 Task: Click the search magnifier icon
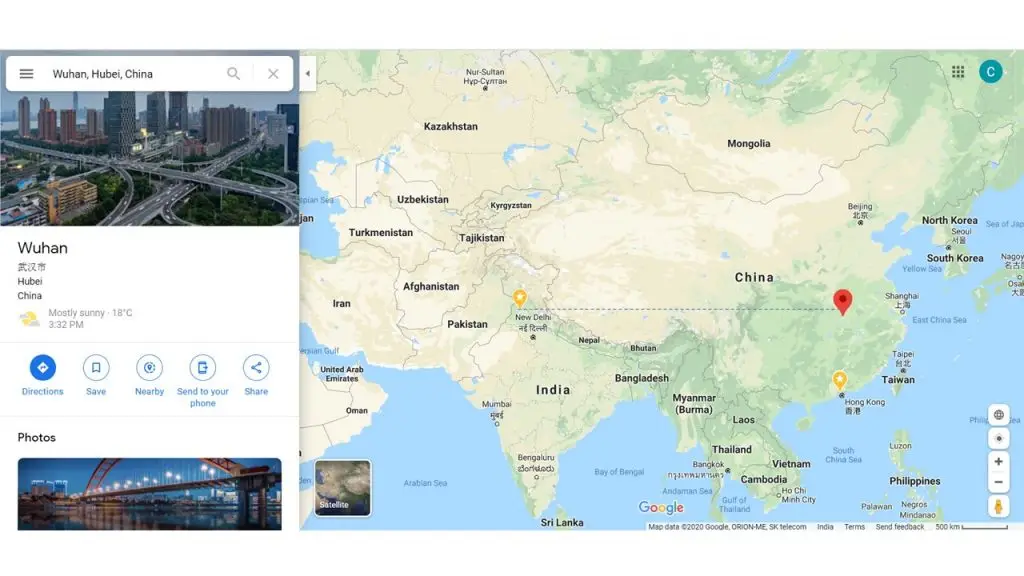click(233, 74)
